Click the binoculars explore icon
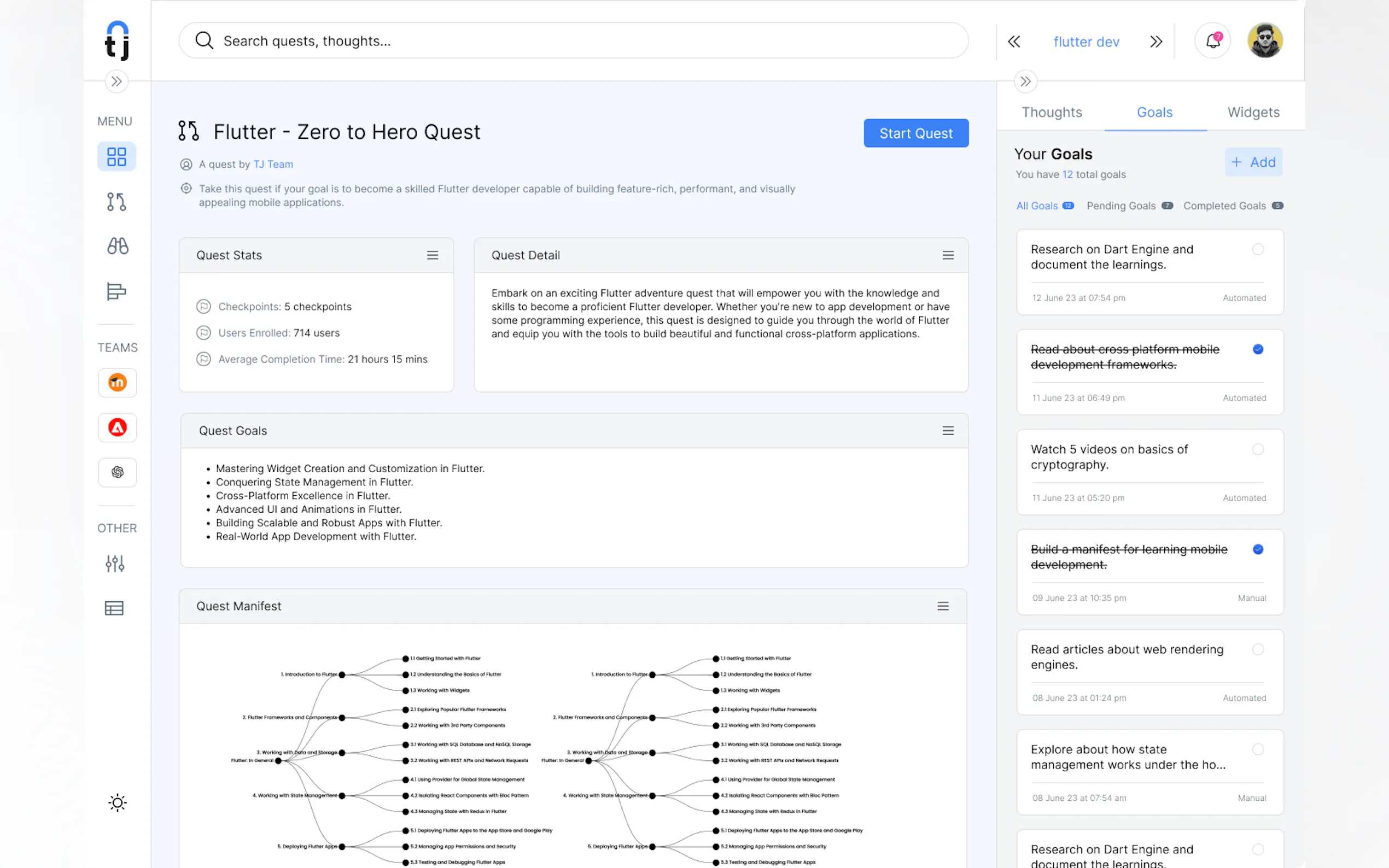Image resolution: width=1389 pixels, height=868 pixels. click(117, 247)
